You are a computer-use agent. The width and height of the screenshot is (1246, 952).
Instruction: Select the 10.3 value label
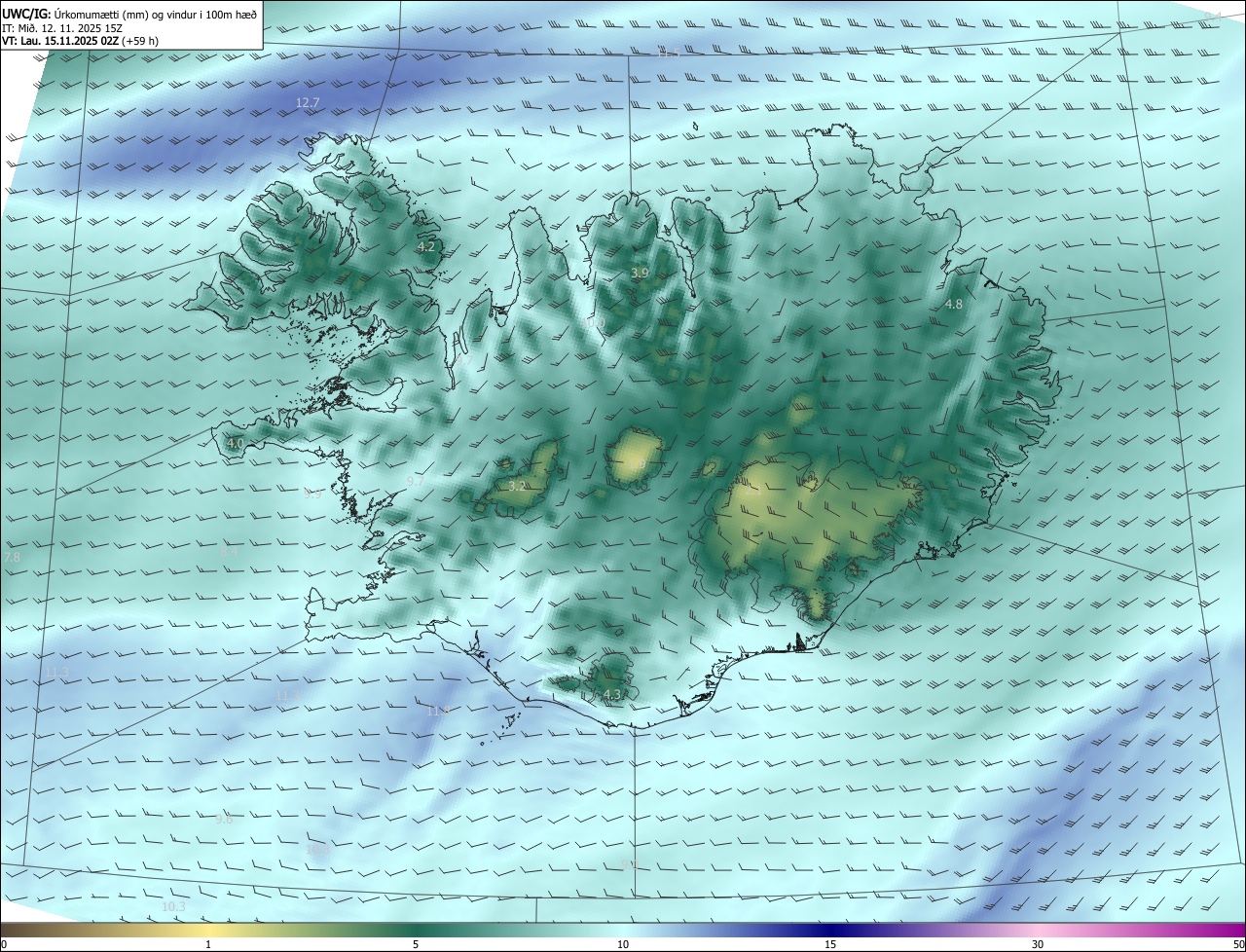pos(173,907)
